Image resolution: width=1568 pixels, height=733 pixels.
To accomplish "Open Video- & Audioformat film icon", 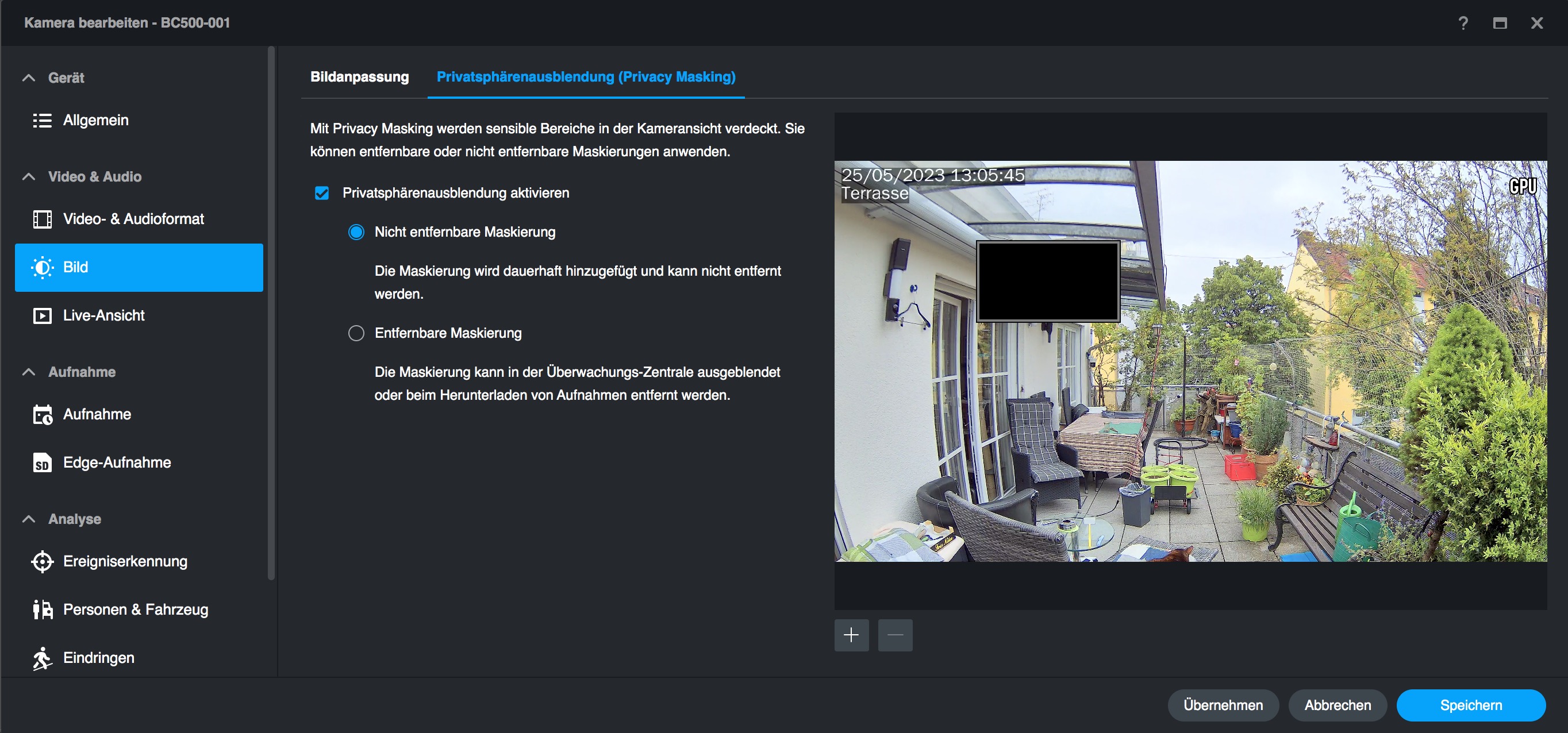I will (42, 219).
